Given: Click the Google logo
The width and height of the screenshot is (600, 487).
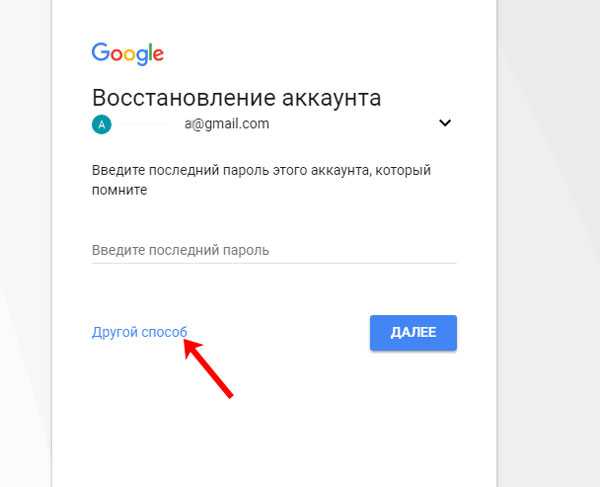Looking at the screenshot, I should click(128, 54).
